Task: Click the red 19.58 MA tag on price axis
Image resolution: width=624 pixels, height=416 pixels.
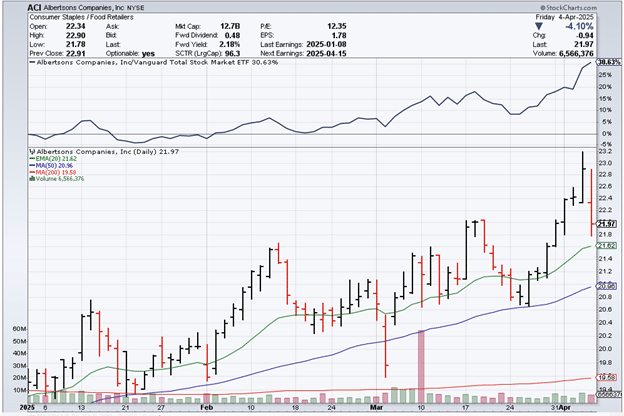Action: [607, 377]
